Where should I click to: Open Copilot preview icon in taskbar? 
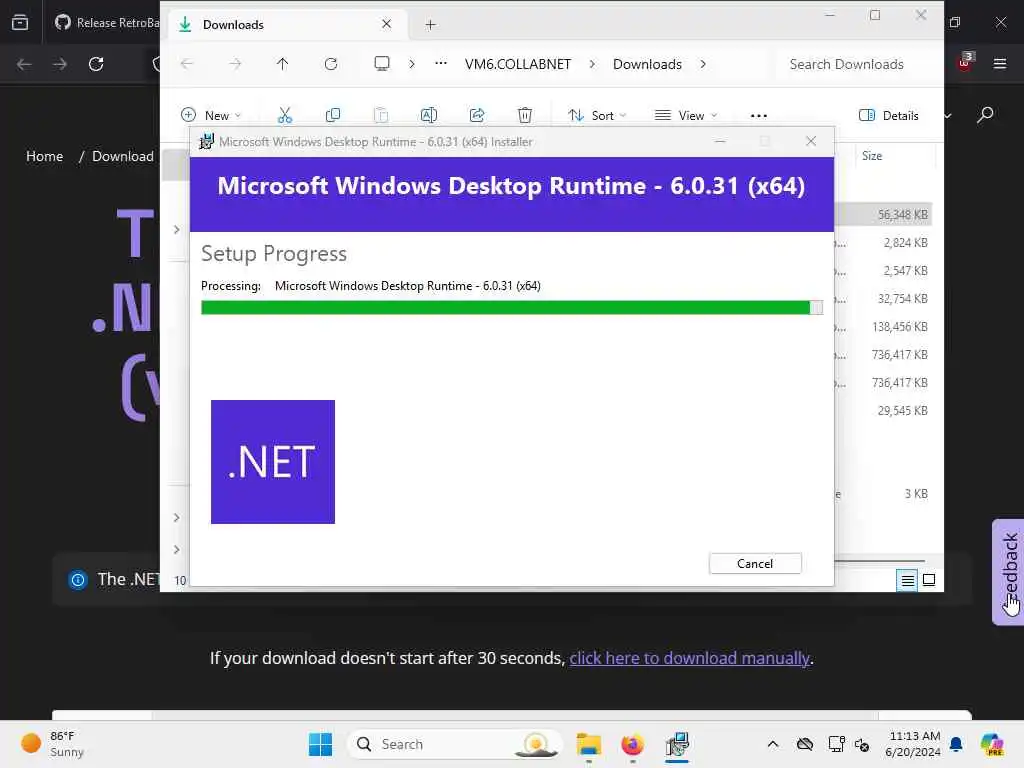coord(991,744)
